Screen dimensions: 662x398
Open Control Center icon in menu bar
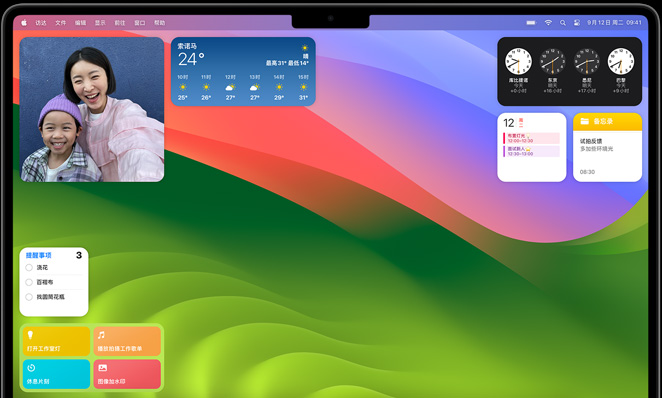coord(577,23)
